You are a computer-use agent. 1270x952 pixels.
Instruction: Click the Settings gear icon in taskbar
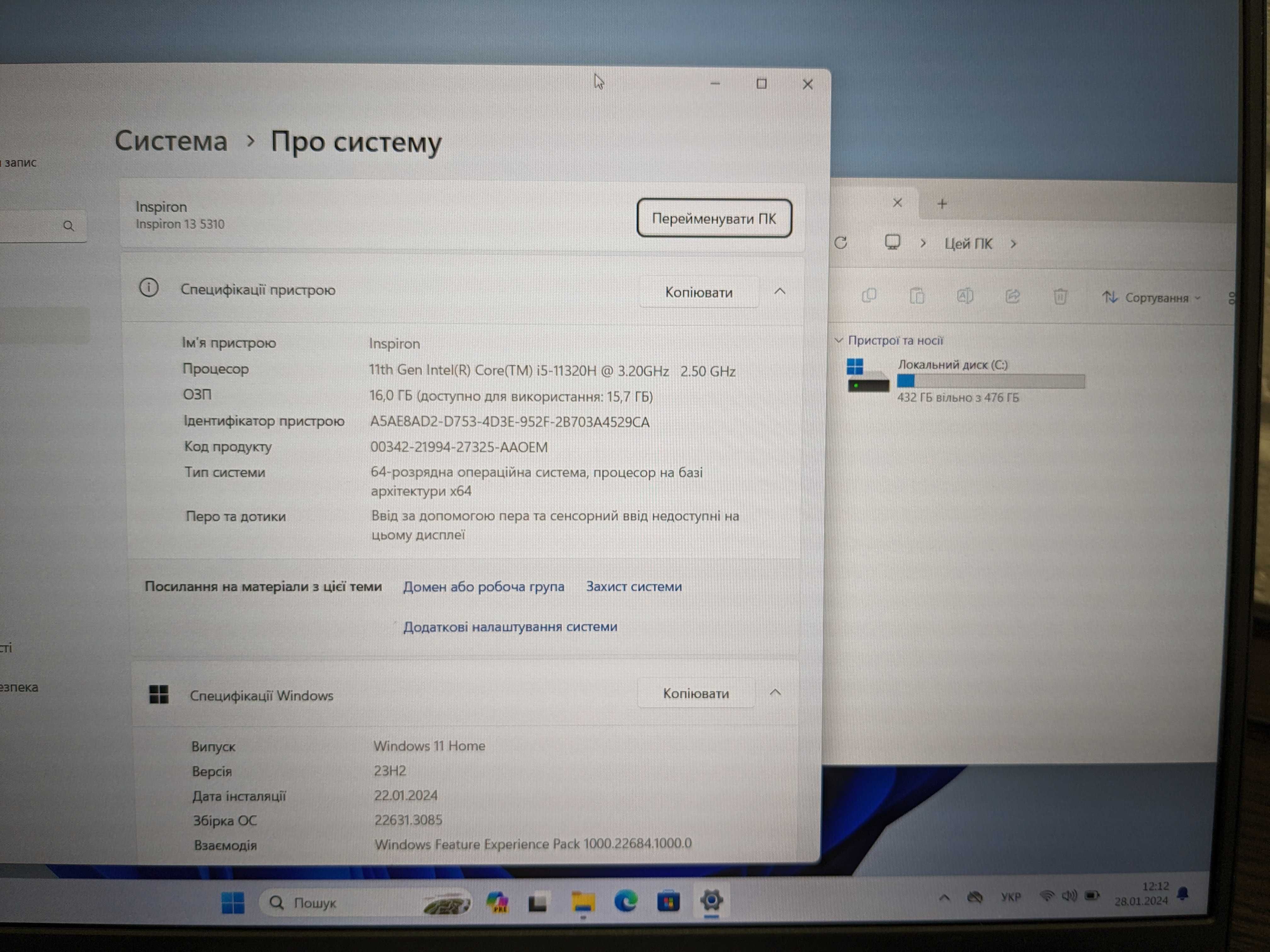711,900
